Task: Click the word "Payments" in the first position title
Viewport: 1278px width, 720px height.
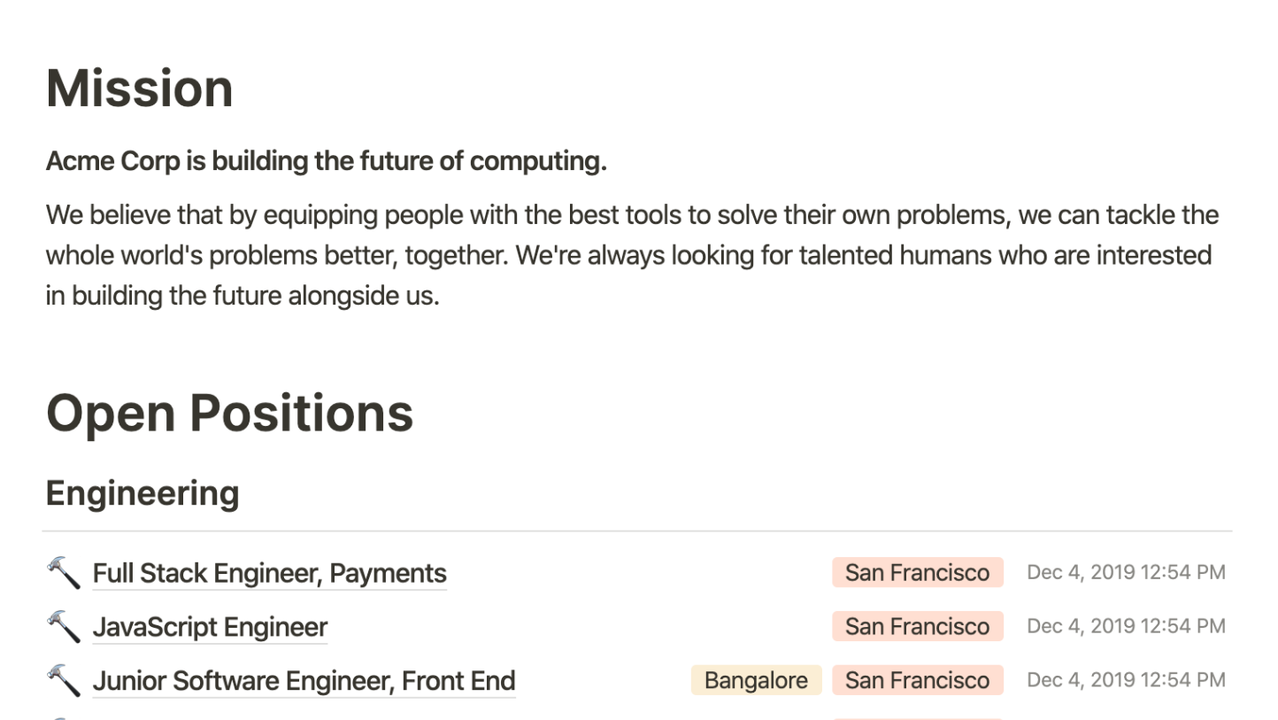Action: (x=388, y=573)
